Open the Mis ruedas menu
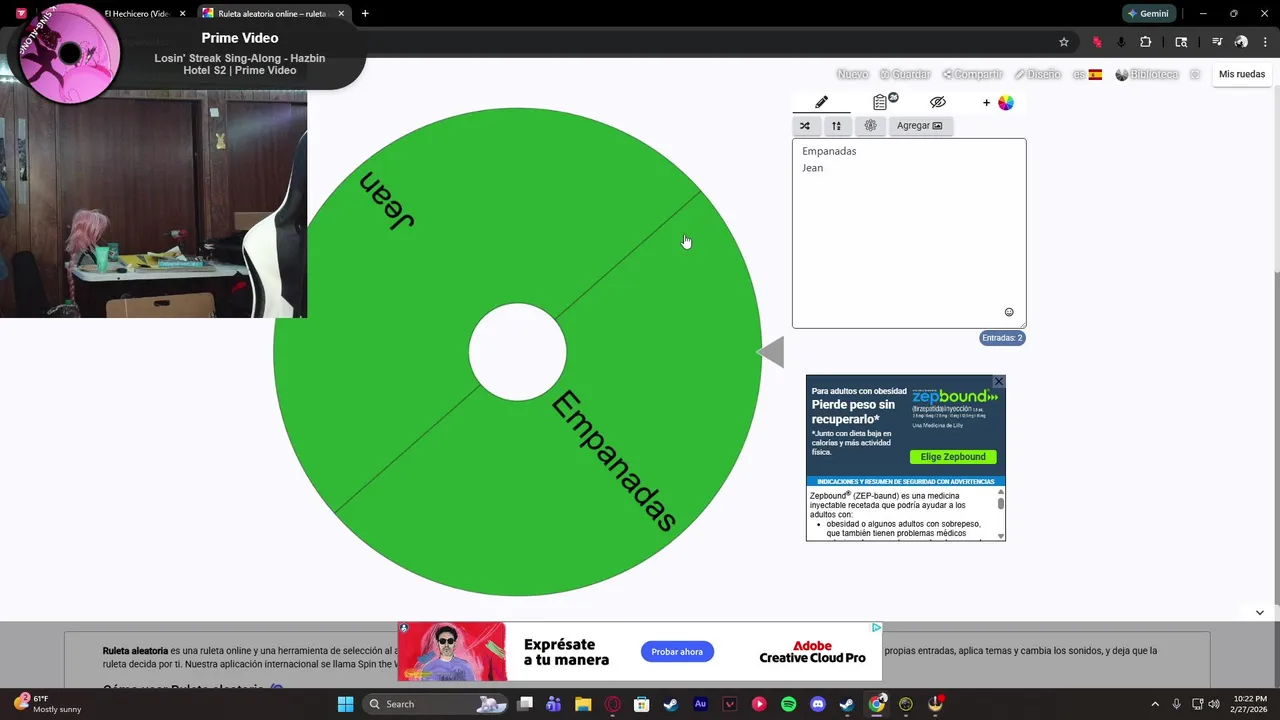 click(1242, 74)
